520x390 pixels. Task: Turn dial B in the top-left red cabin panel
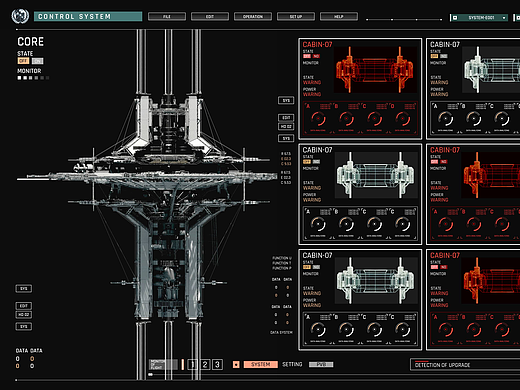click(346, 118)
